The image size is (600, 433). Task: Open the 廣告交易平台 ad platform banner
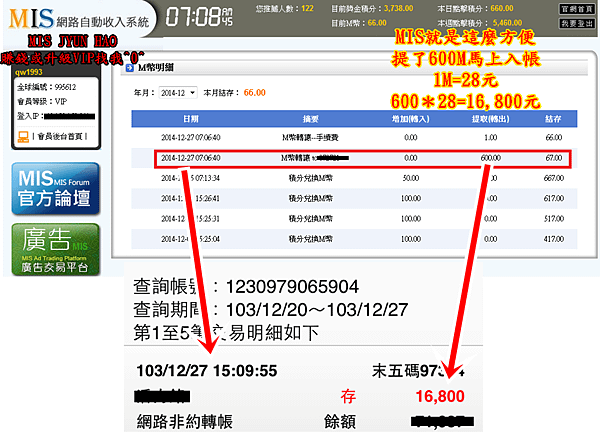[55, 250]
